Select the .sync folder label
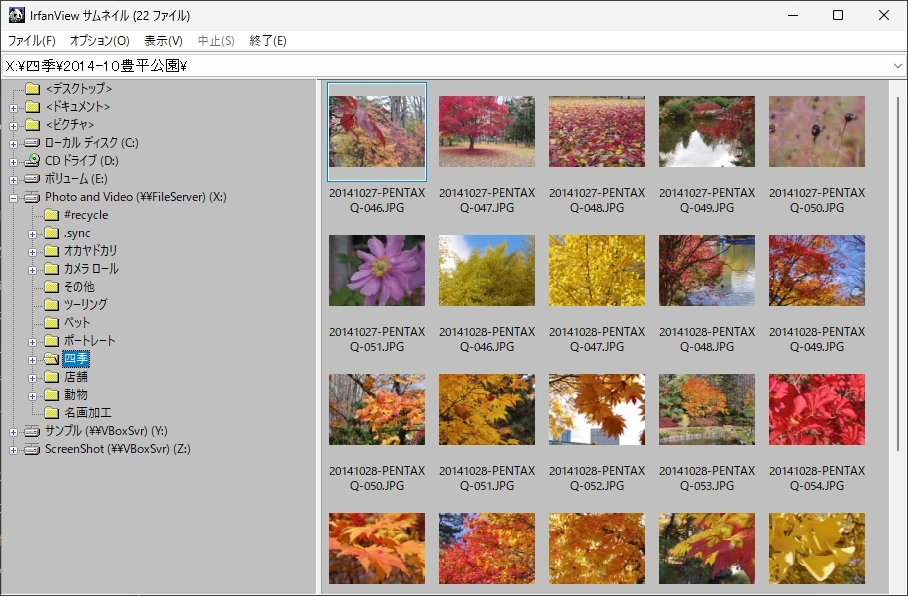This screenshot has width=908, height=596. (x=77, y=233)
